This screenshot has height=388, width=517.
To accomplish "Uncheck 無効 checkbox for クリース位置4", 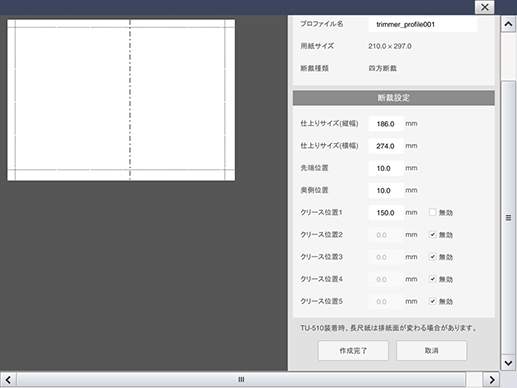I will click(432, 279).
